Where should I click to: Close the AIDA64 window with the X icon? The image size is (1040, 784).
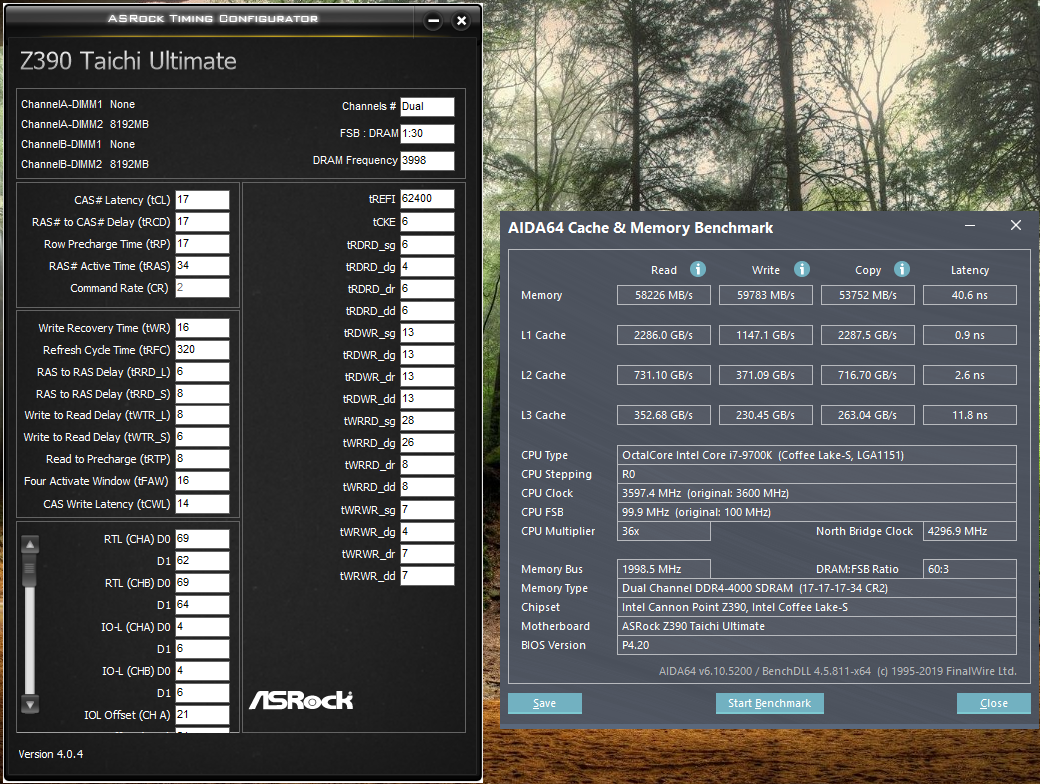tap(1015, 226)
